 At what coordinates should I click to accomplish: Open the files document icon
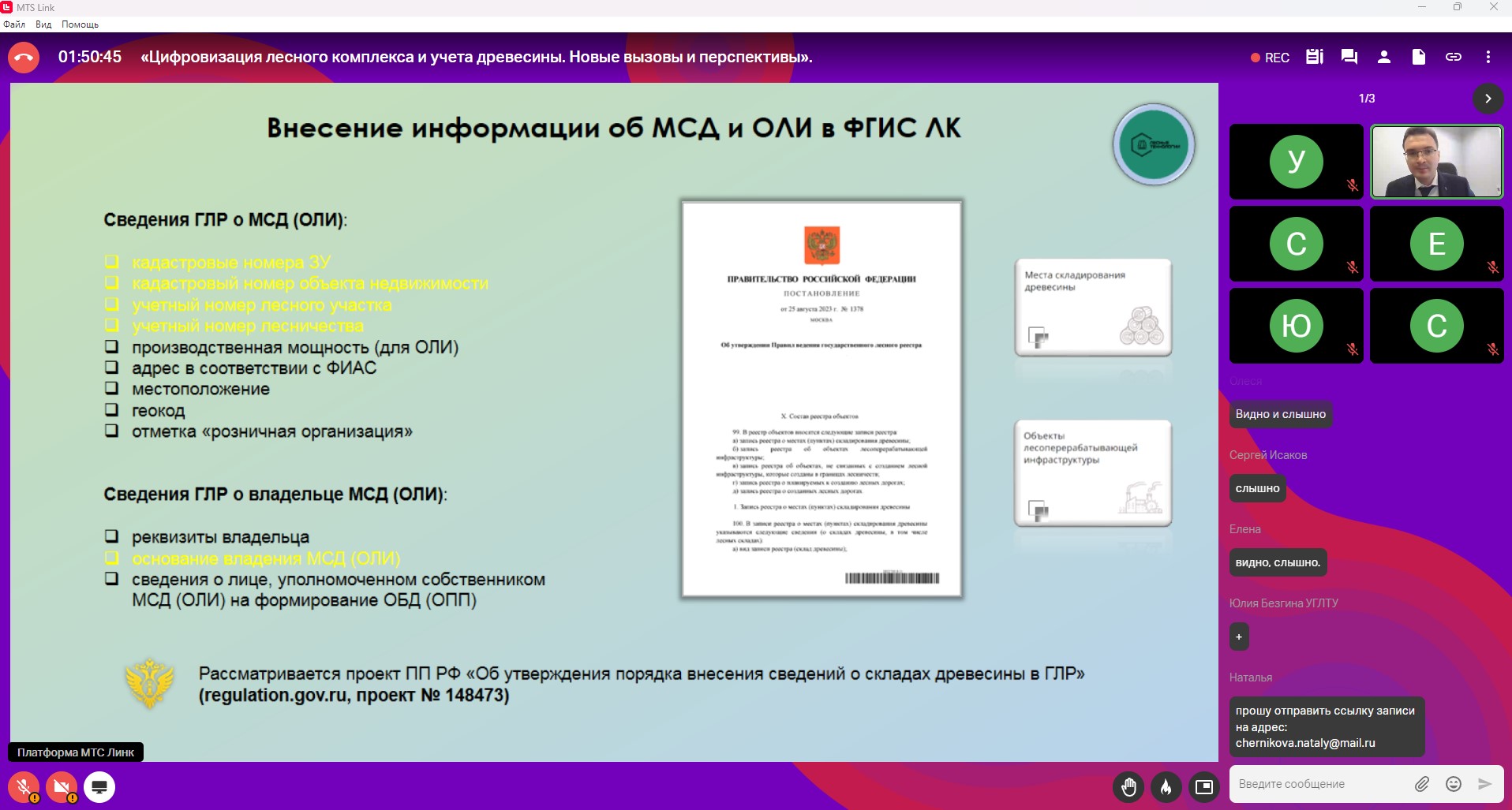pyautogui.click(x=1418, y=57)
